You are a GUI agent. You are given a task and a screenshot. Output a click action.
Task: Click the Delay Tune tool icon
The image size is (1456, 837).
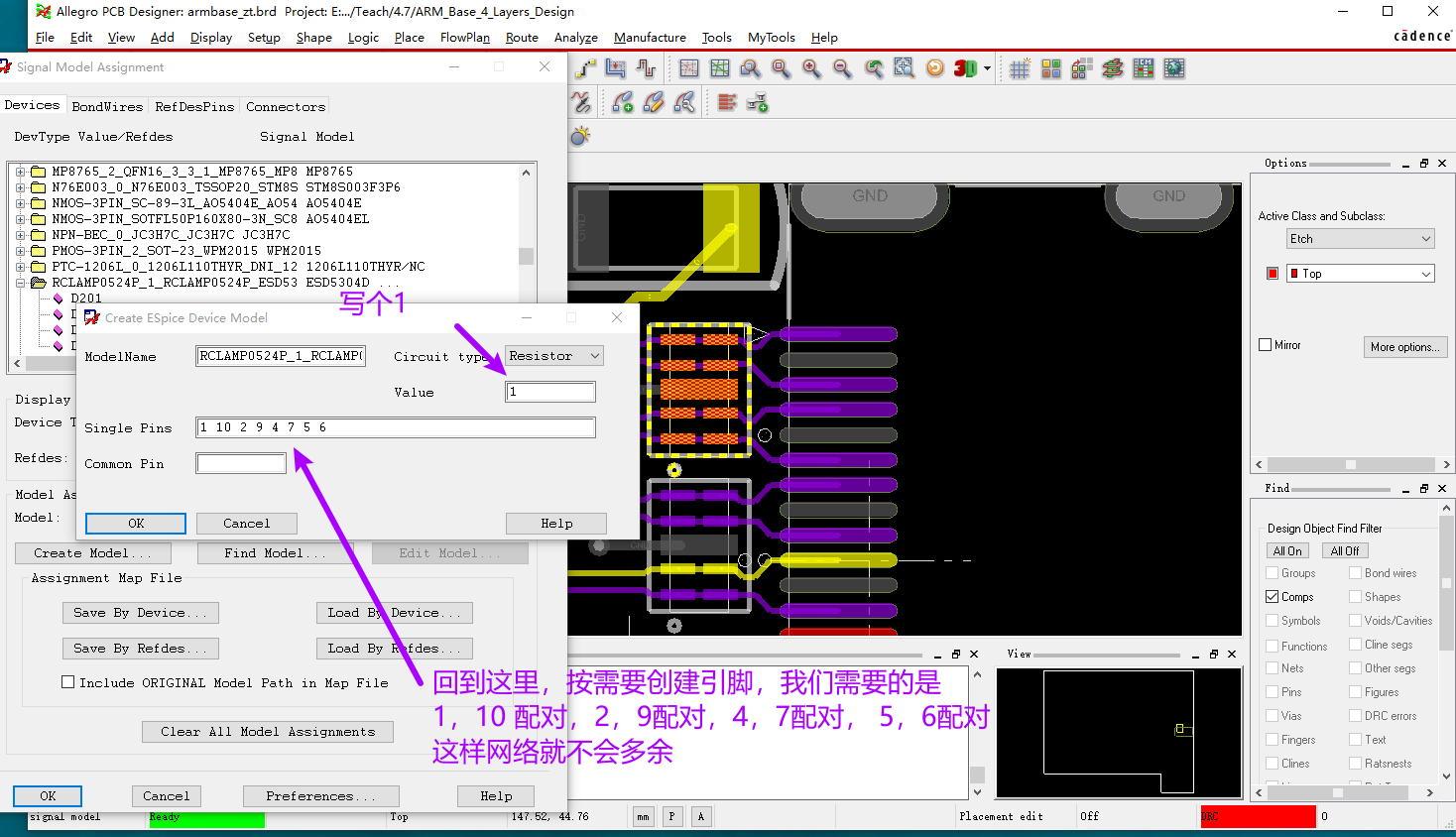(647, 68)
